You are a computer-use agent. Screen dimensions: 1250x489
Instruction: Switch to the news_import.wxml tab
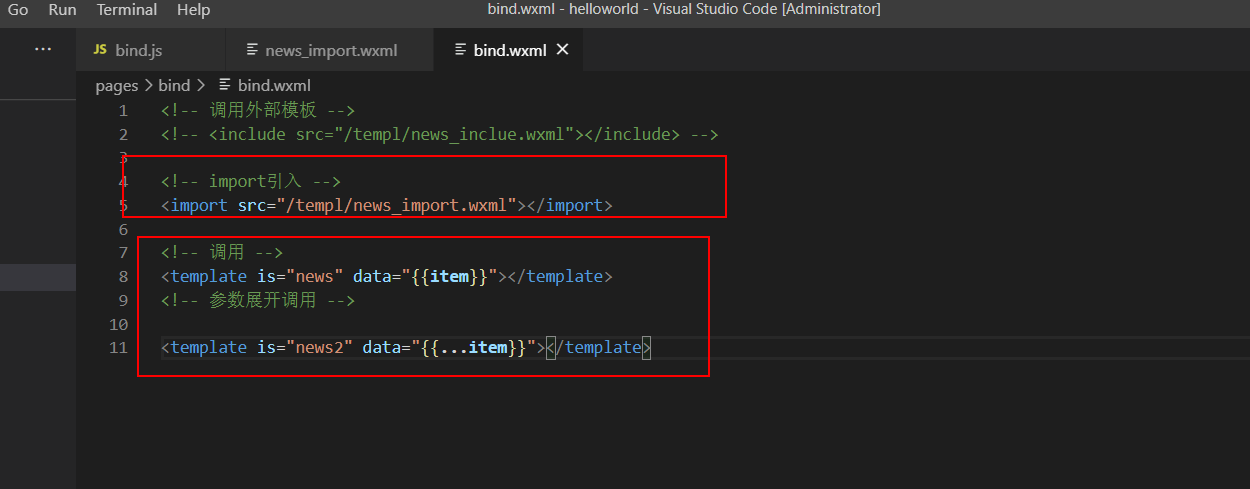pyautogui.click(x=330, y=50)
